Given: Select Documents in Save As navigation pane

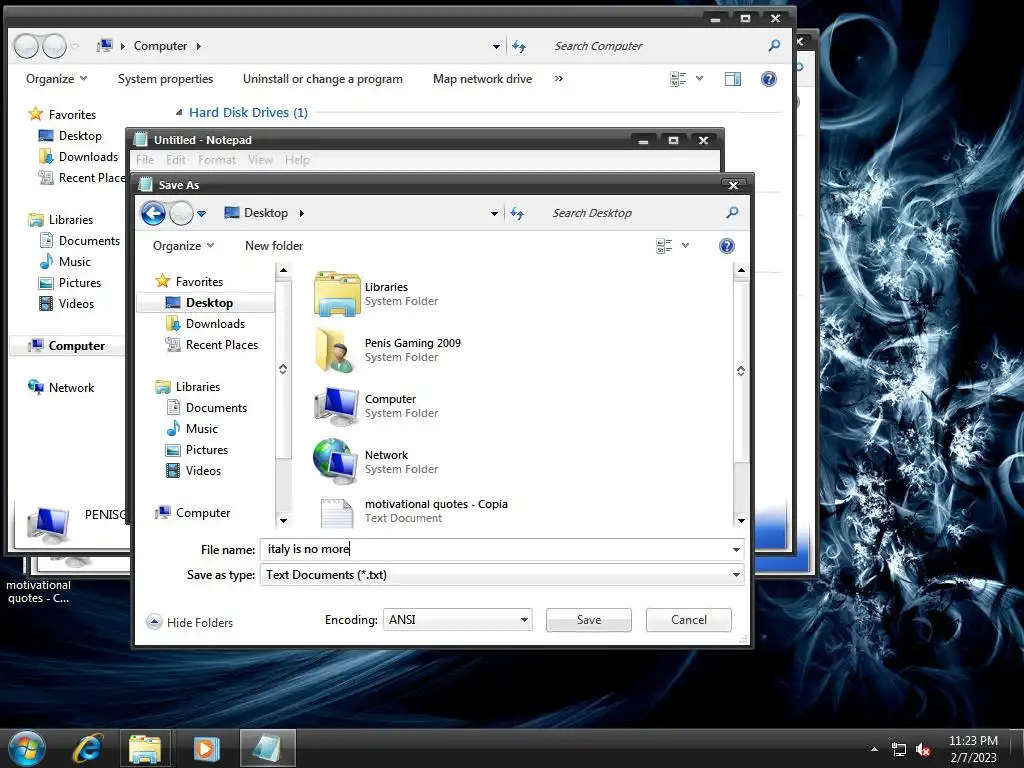Looking at the screenshot, I should click(216, 408).
